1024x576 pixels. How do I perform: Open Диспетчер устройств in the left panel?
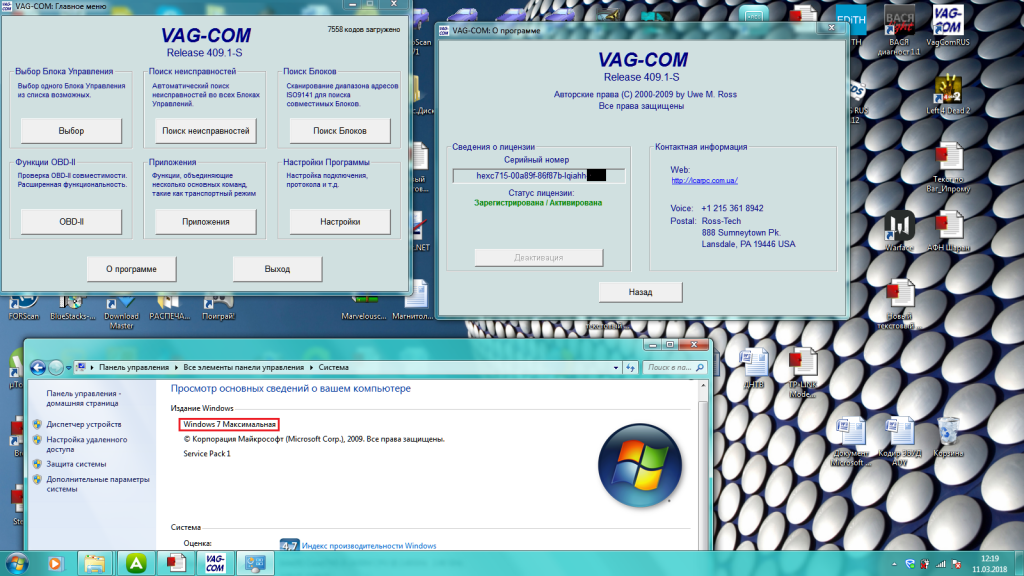click(x=84, y=424)
